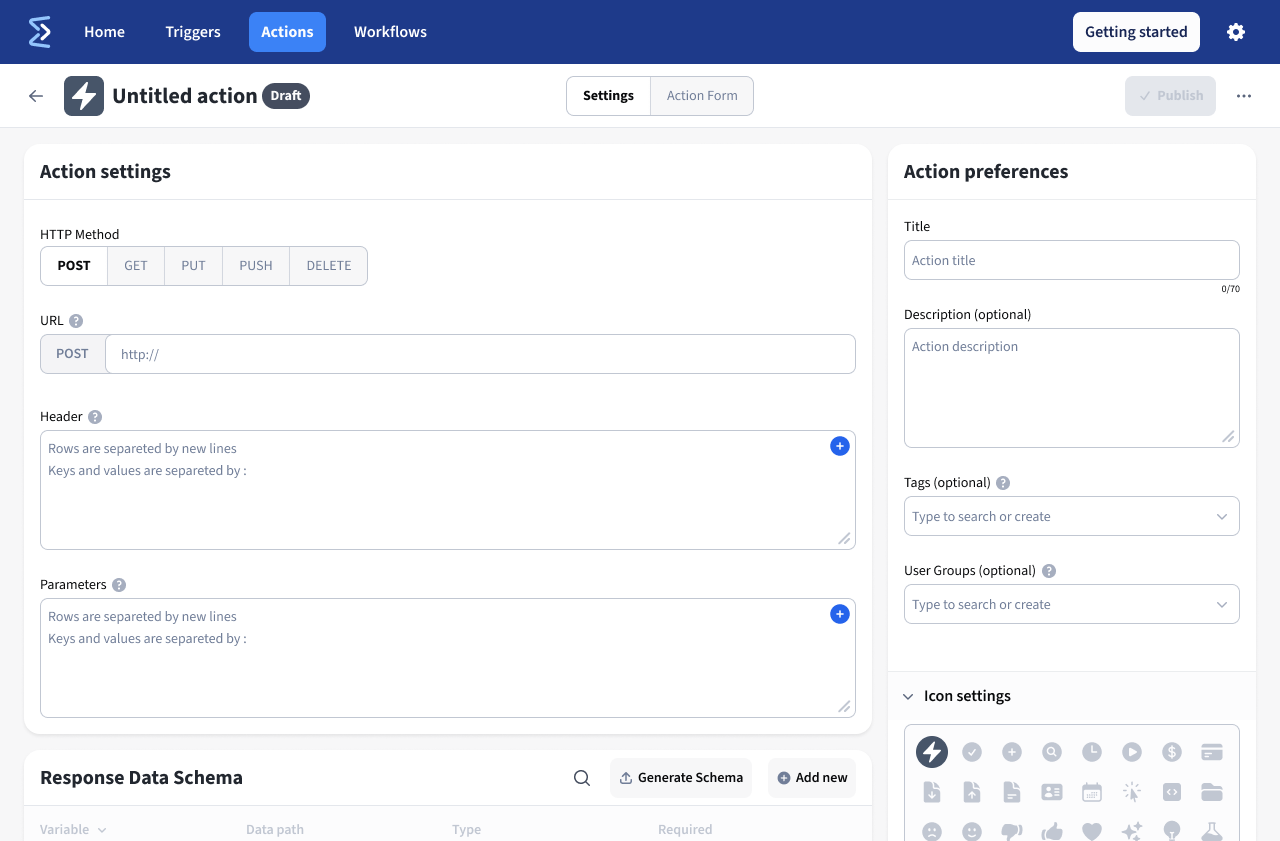Viewport: 1280px width, 841px height.
Task: Search the Response Data Schema
Action: point(582,778)
